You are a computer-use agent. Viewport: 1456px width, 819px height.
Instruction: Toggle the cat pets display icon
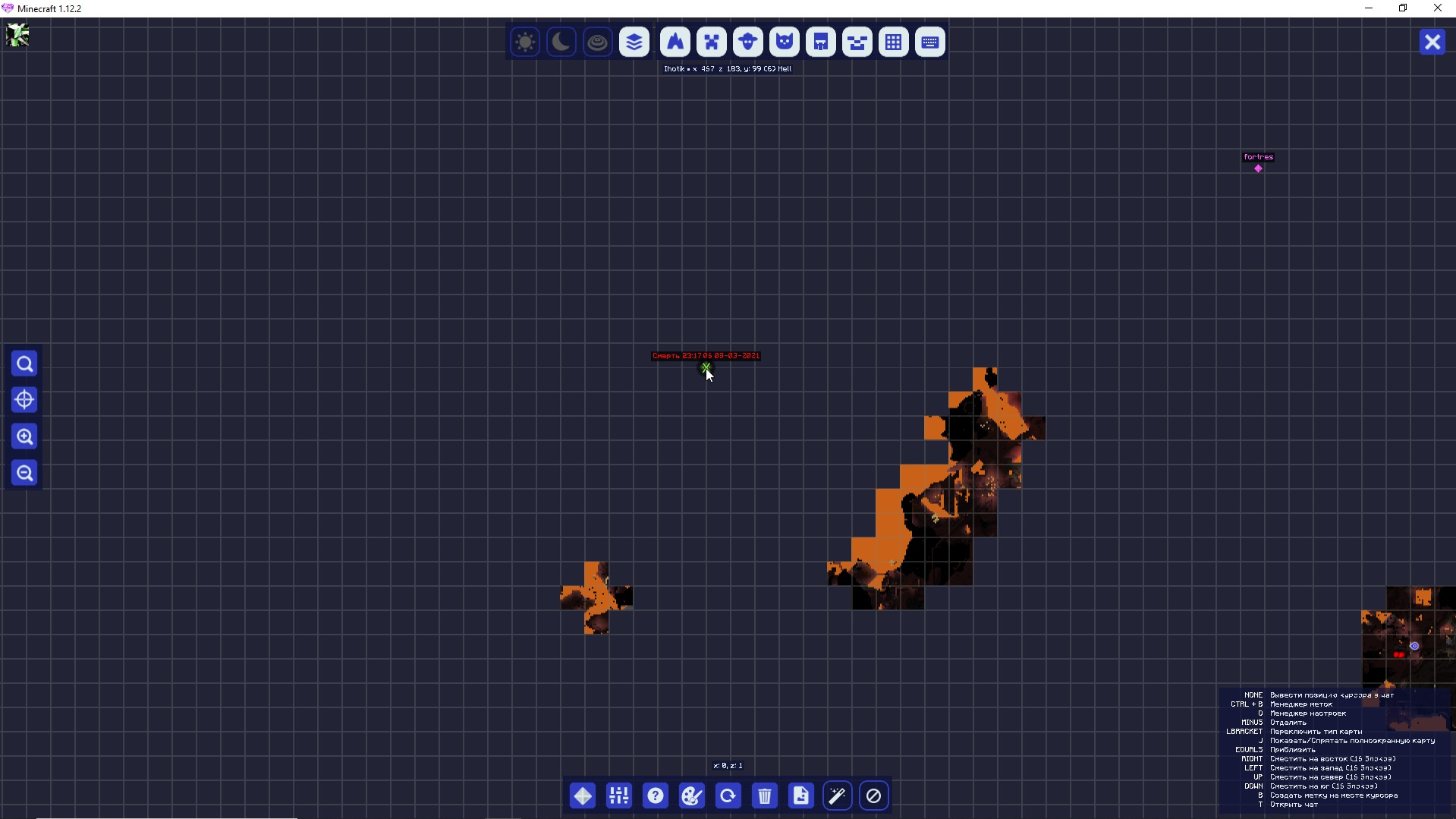pos(785,42)
